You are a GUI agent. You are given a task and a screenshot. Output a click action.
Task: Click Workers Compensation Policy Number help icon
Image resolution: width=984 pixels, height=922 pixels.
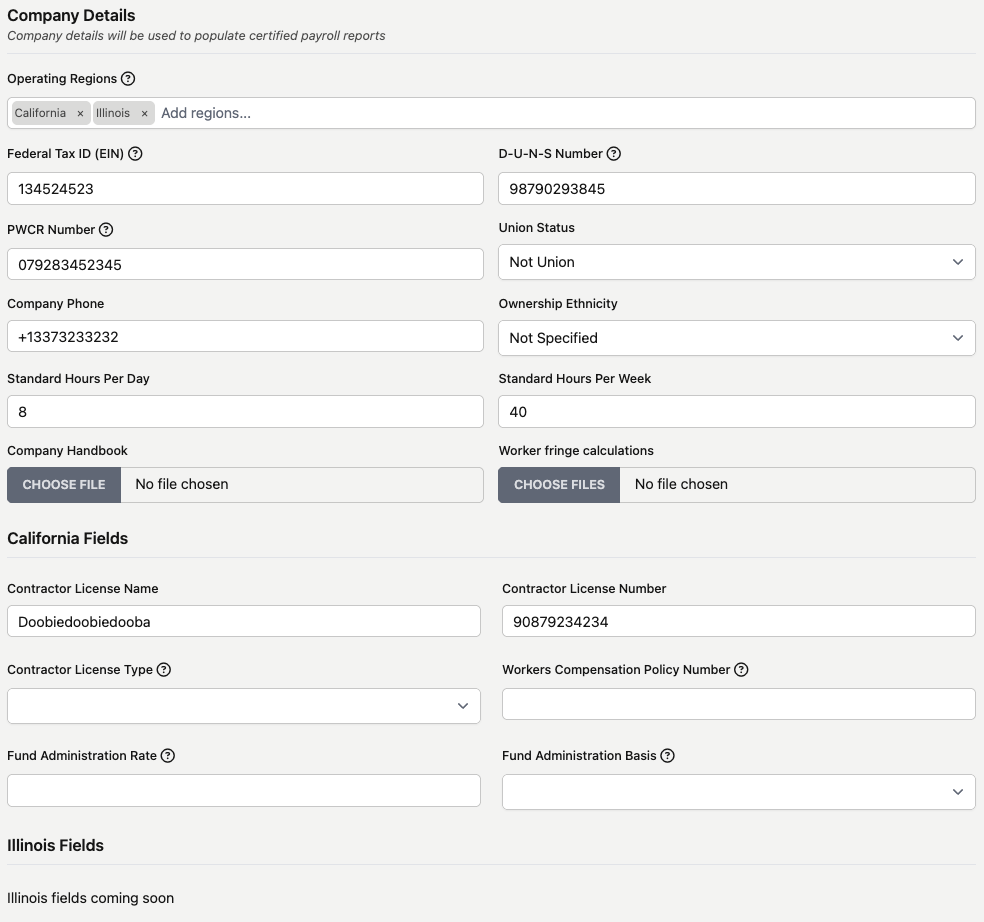741,670
